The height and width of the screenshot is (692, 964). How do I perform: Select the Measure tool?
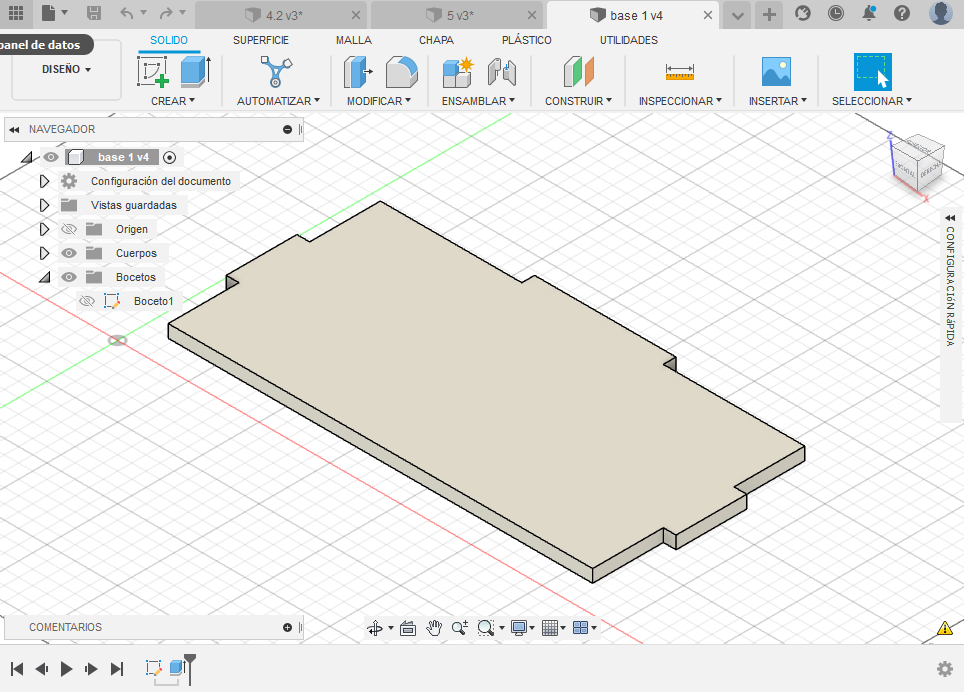680,73
